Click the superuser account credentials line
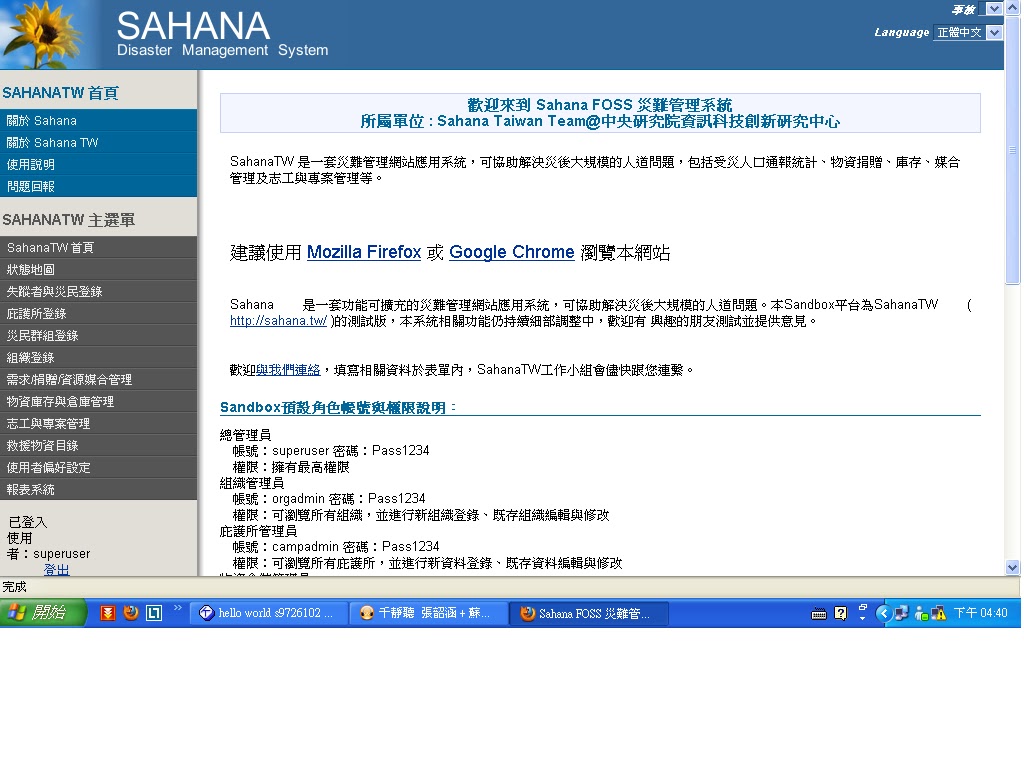This screenshot has height=768, width=1024. pos(331,451)
